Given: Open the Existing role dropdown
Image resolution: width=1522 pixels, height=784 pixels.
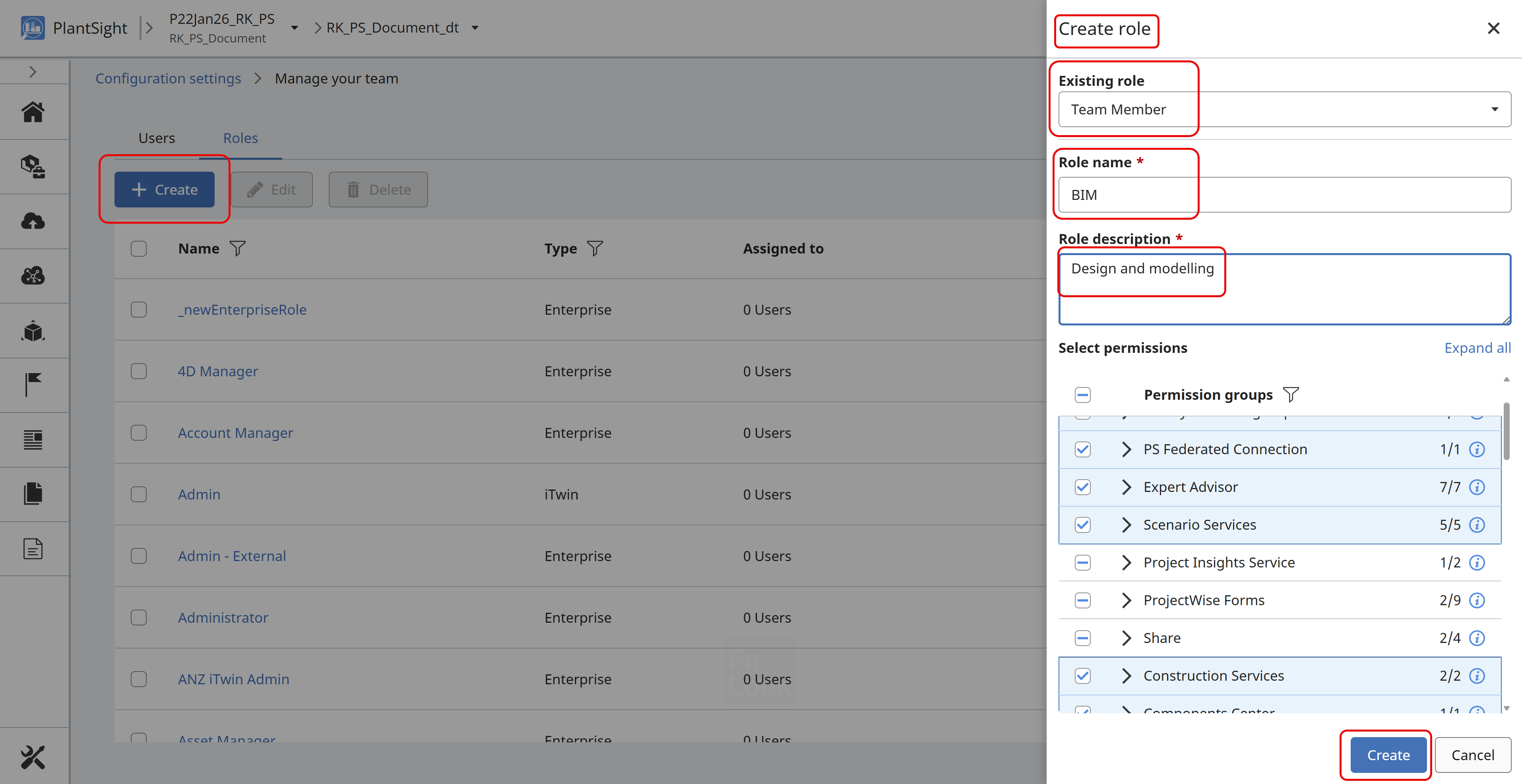Looking at the screenshot, I should tap(1284, 109).
